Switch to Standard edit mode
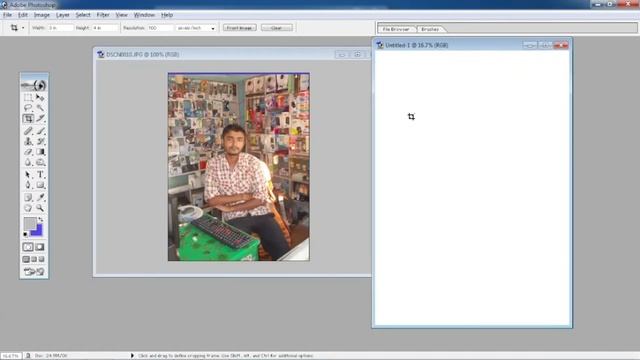 [x=28, y=247]
